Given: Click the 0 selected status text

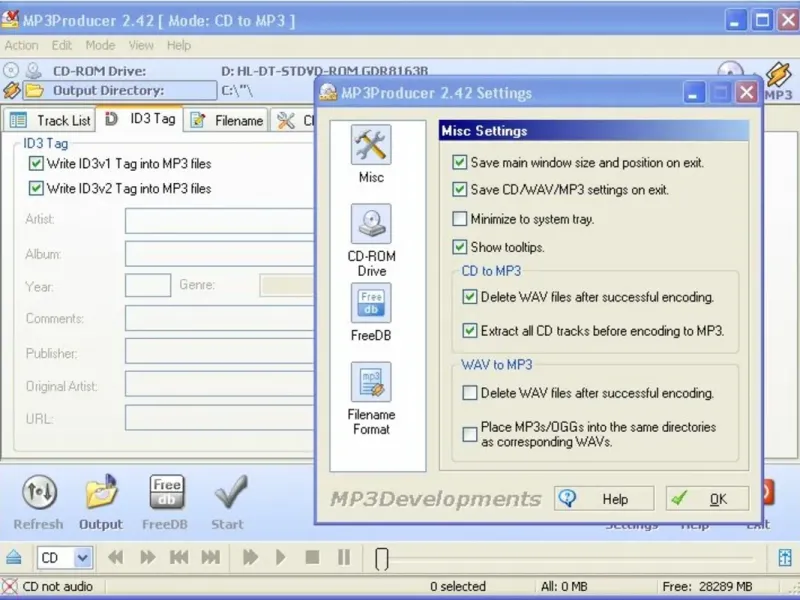Looking at the screenshot, I should 458,587.
